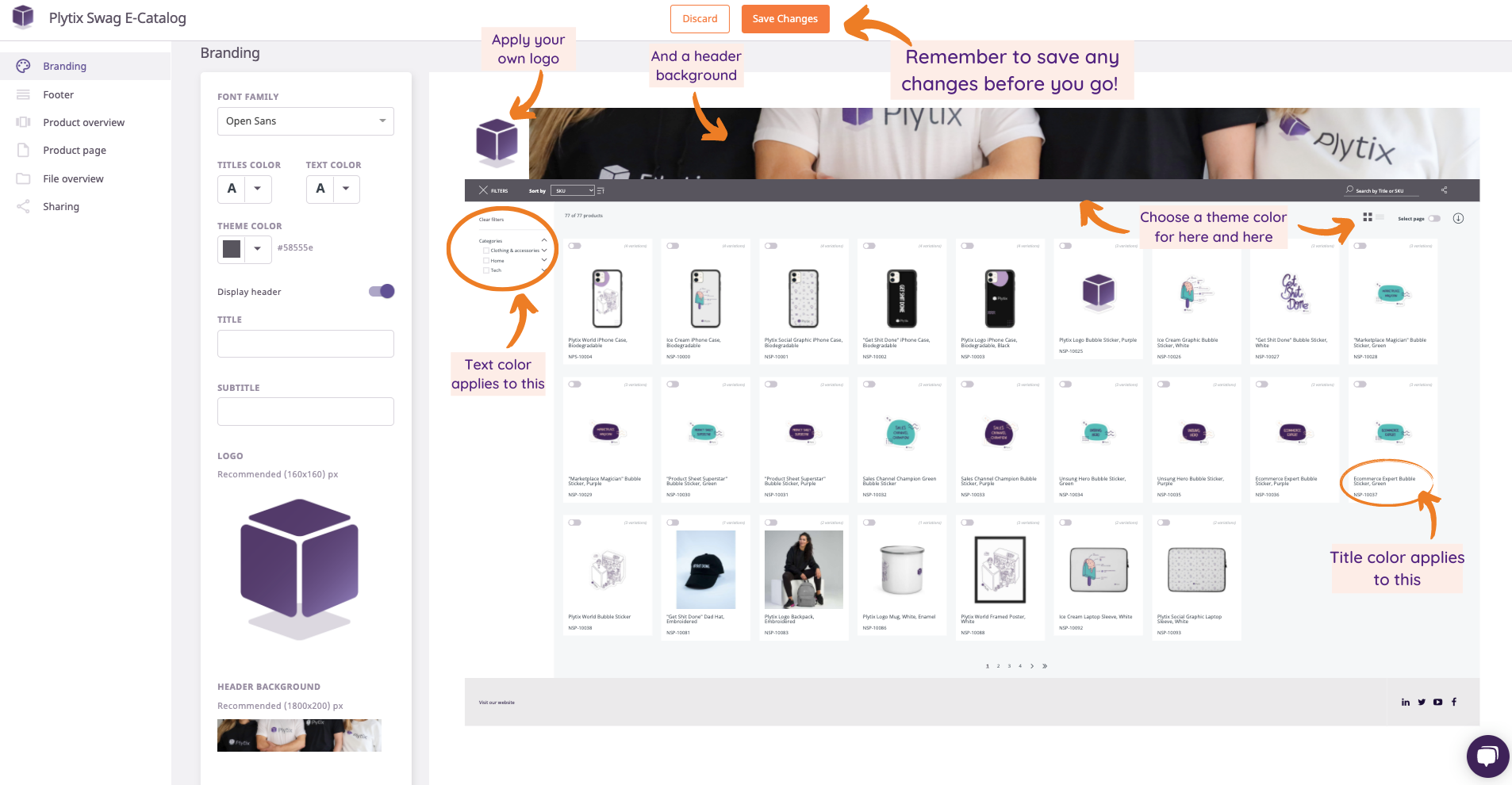Click the theme color swatch
1512x785 pixels.
click(x=232, y=249)
